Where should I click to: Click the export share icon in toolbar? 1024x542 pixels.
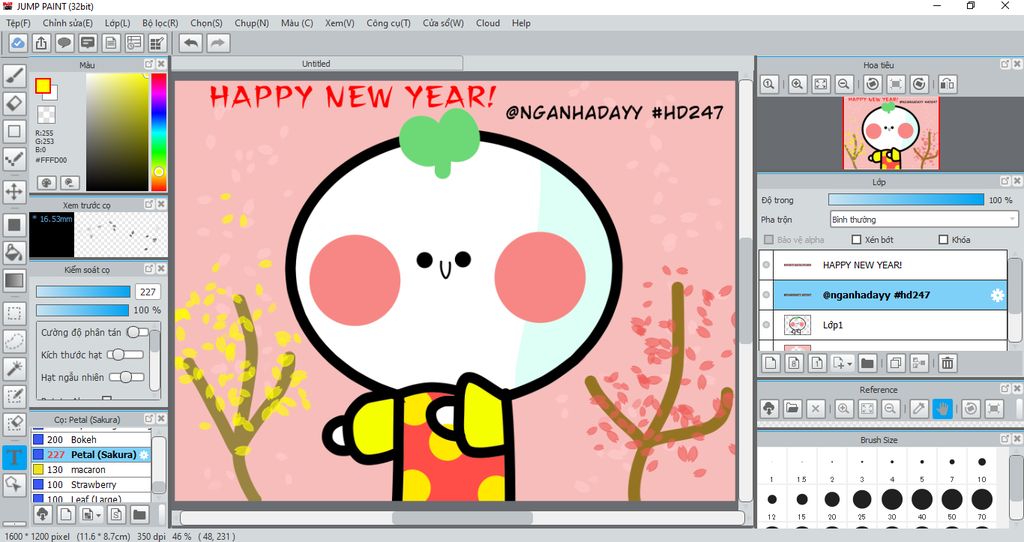pos(41,43)
